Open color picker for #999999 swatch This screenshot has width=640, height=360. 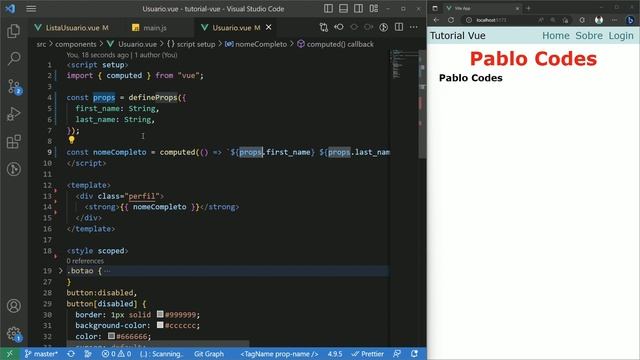click(x=160, y=314)
